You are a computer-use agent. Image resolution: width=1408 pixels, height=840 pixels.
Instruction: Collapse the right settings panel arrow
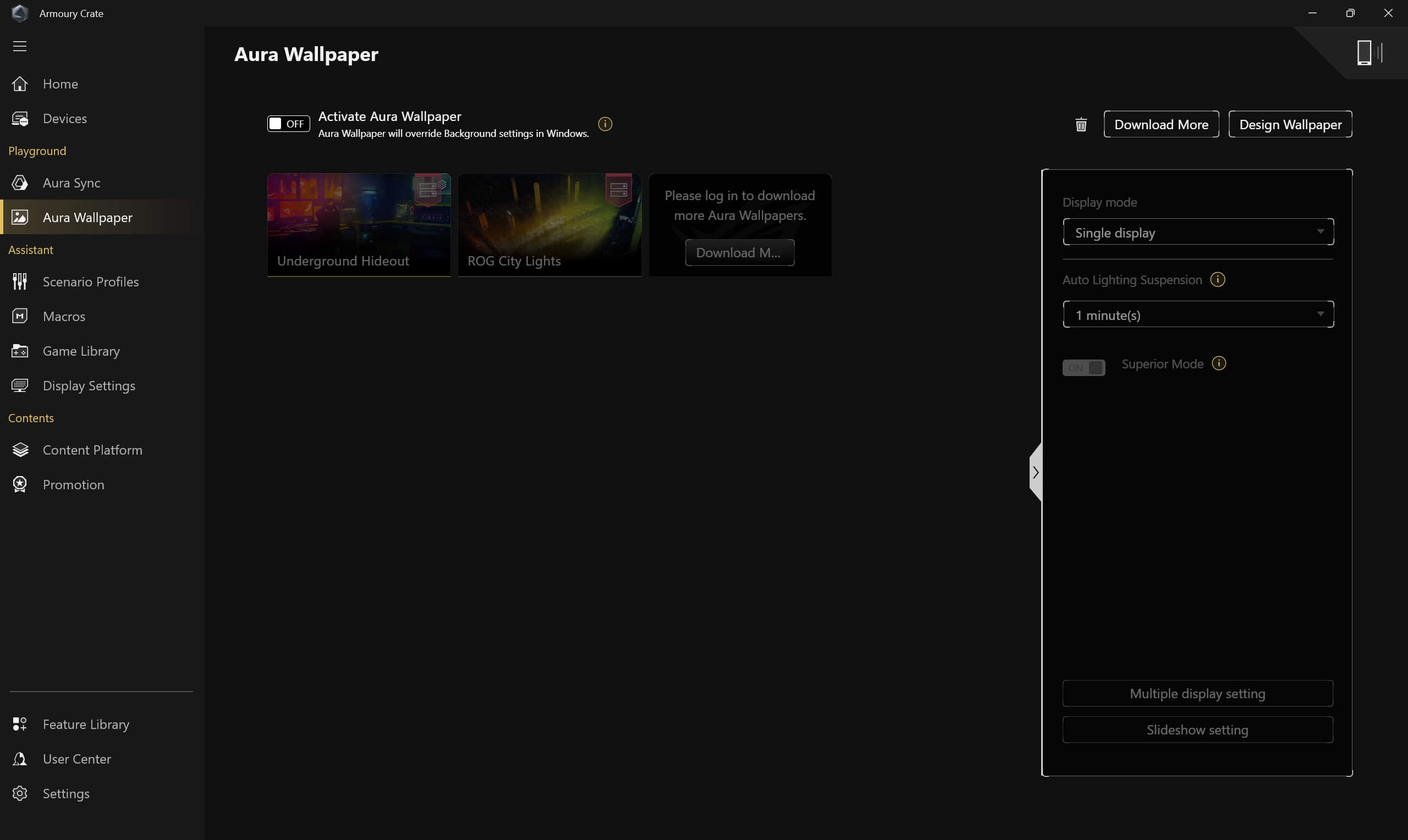tap(1036, 473)
